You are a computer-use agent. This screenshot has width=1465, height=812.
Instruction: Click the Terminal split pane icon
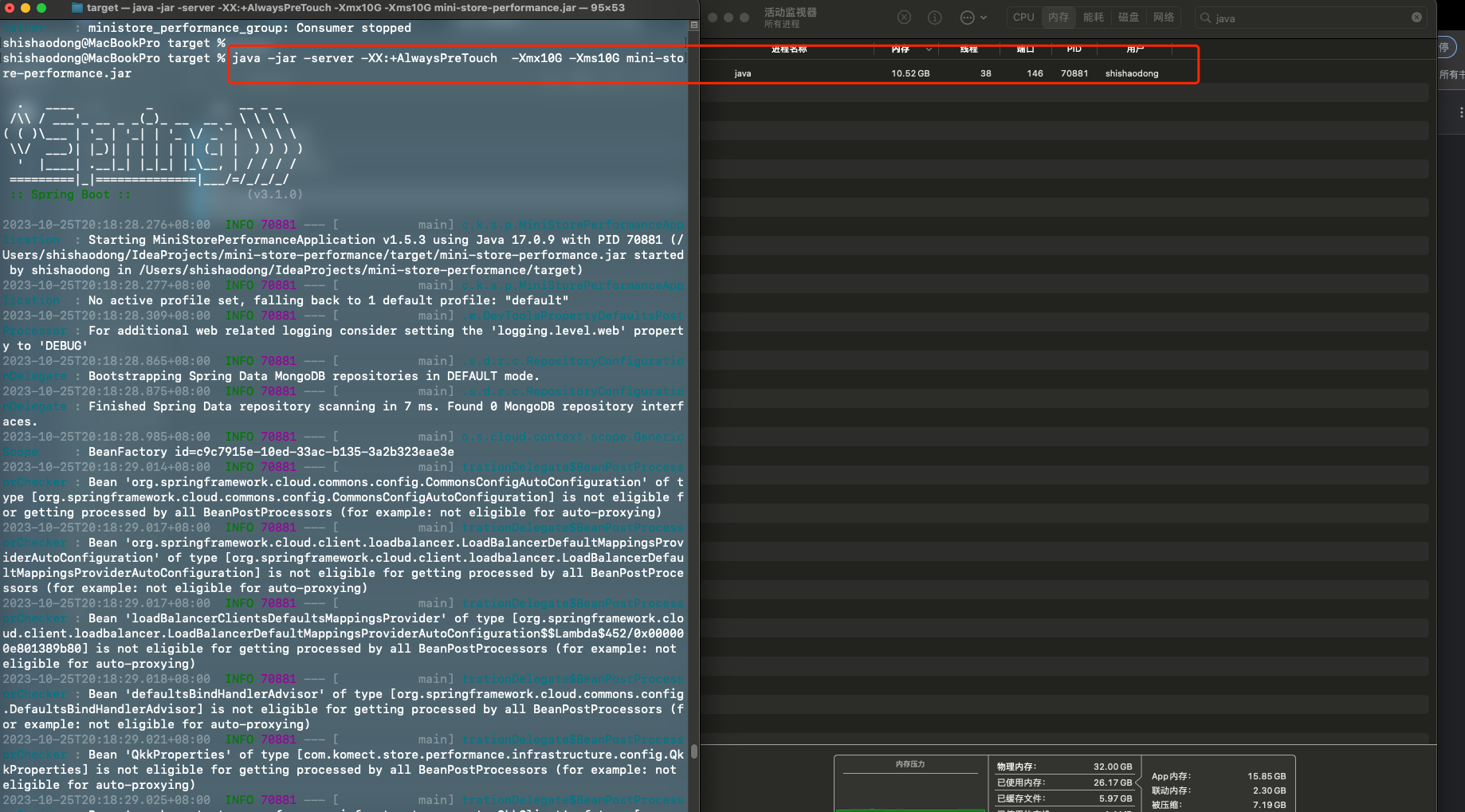pyautogui.click(x=693, y=25)
